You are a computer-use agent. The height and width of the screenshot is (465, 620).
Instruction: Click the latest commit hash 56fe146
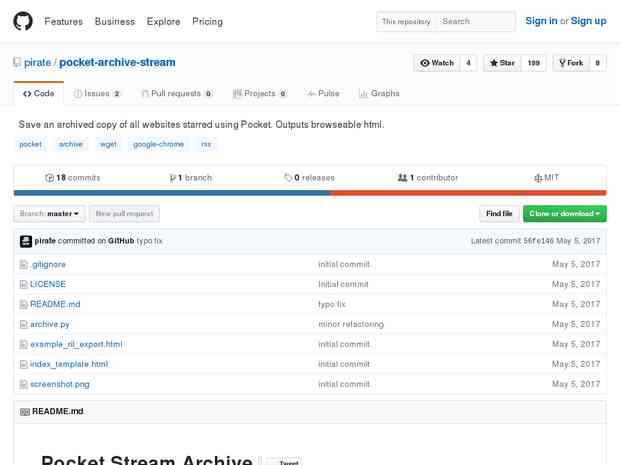point(539,241)
